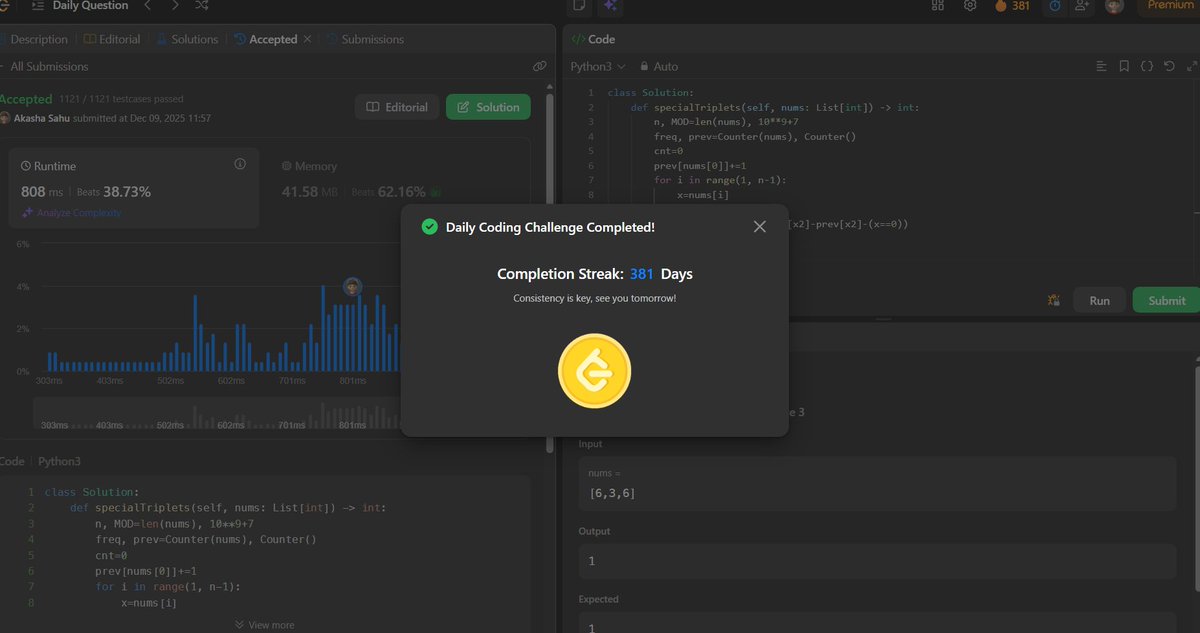1200x633 pixels.
Task: Switch to the Description tab
Action: point(40,39)
